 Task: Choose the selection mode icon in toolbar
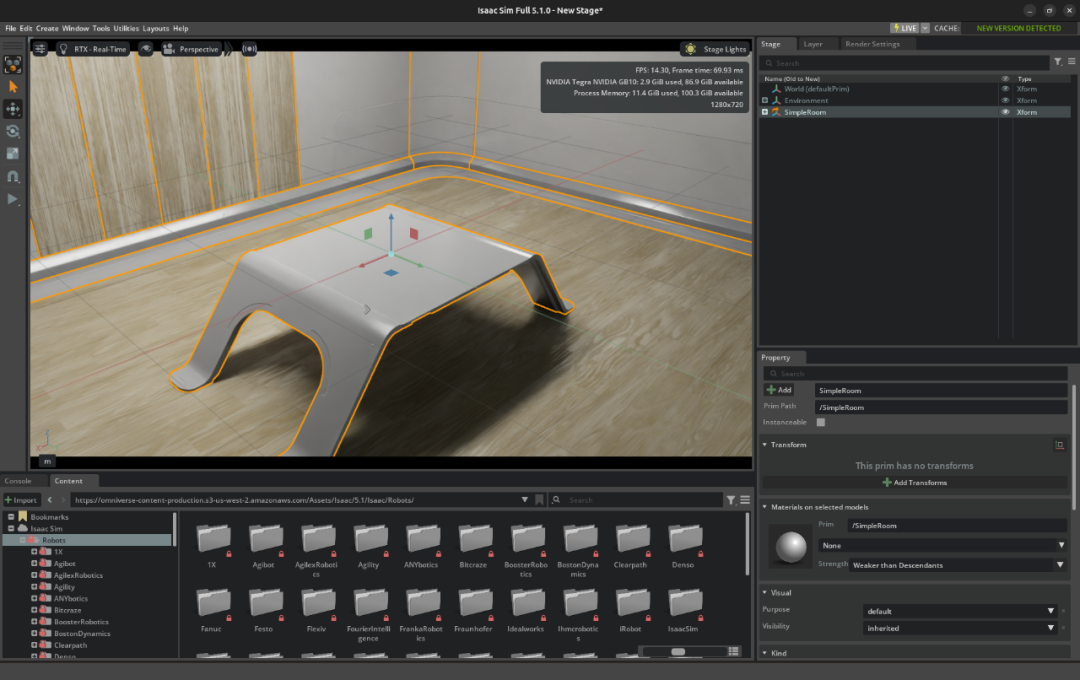(x=12, y=65)
